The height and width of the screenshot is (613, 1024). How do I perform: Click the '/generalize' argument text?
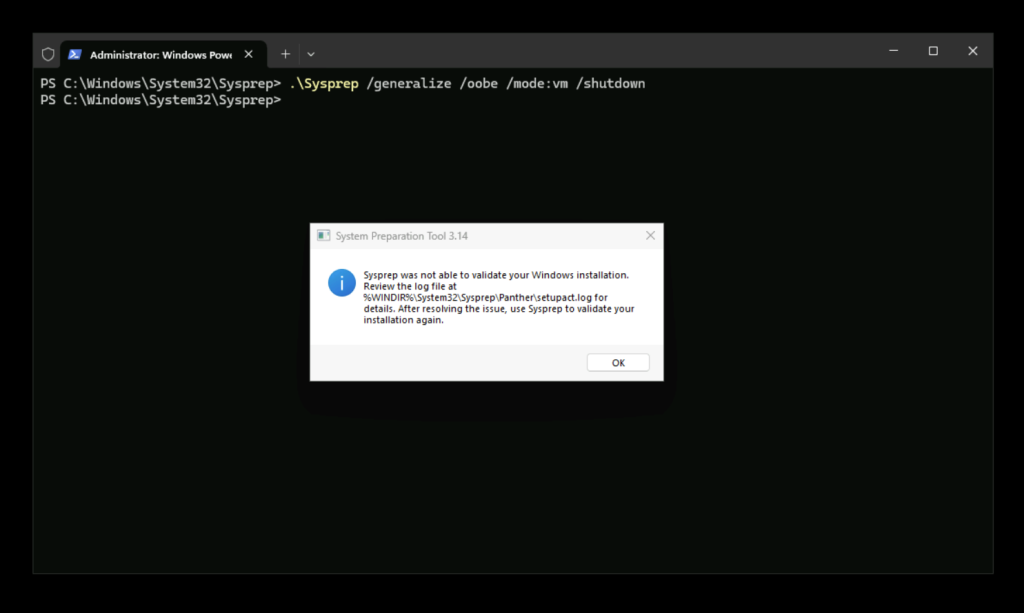click(409, 84)
